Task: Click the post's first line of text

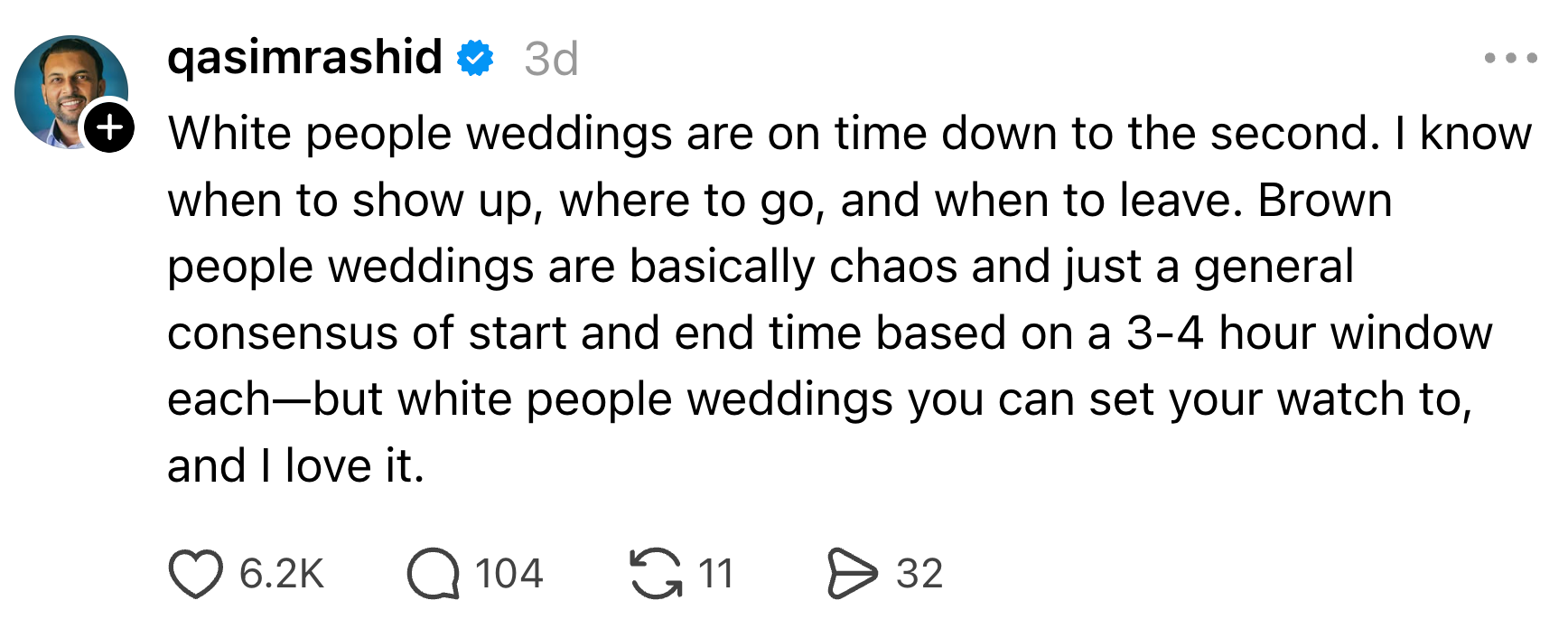Action: coord(849,134)
